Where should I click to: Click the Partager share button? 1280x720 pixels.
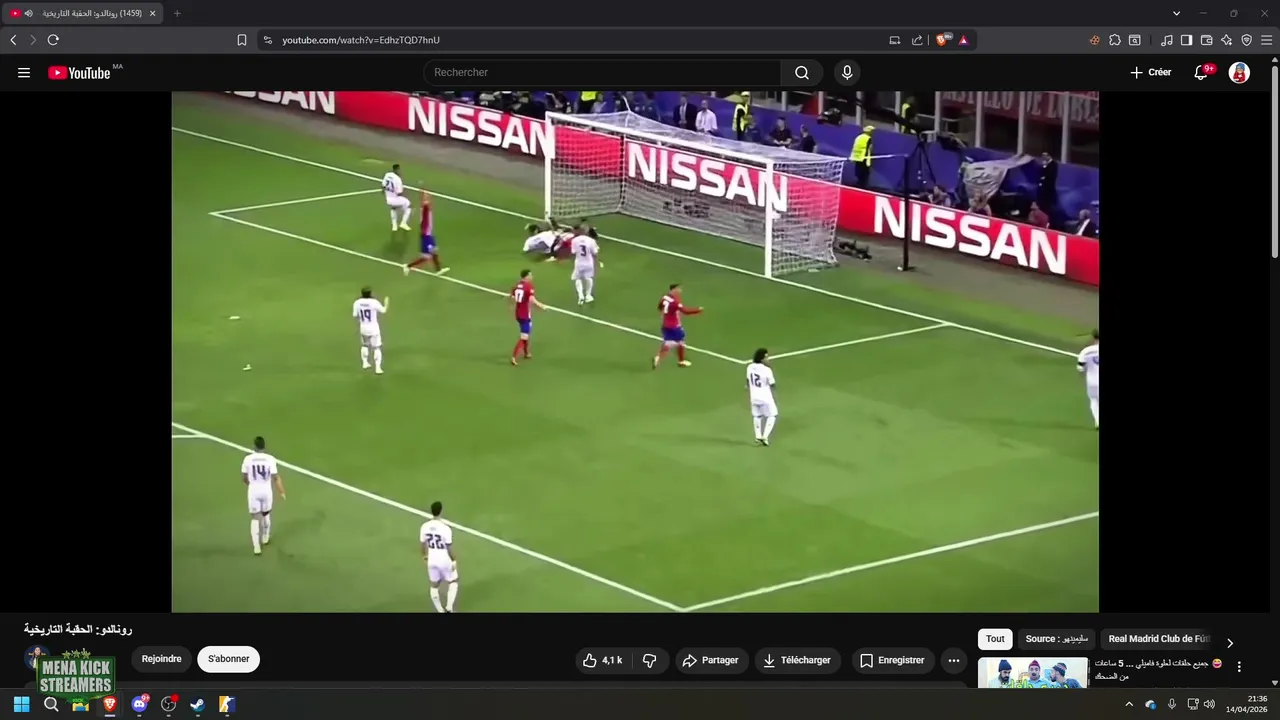pos(710,660)
